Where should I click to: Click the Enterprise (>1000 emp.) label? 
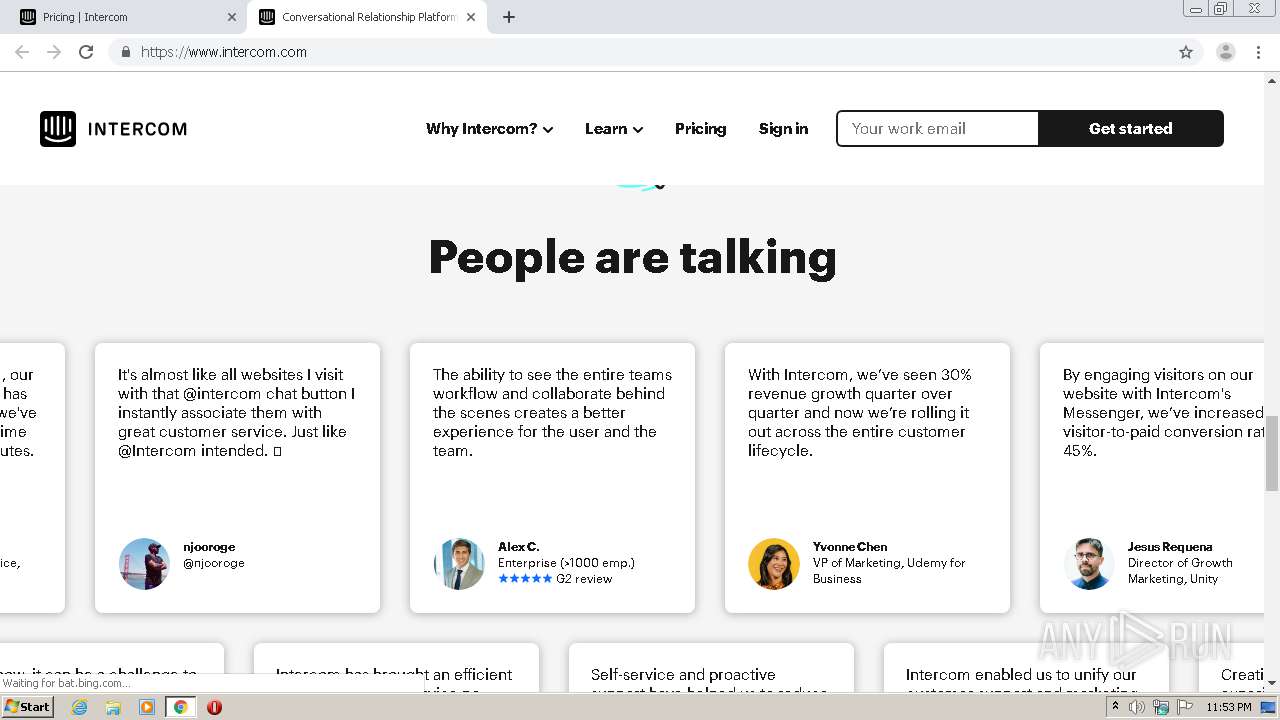click(566, 563)
